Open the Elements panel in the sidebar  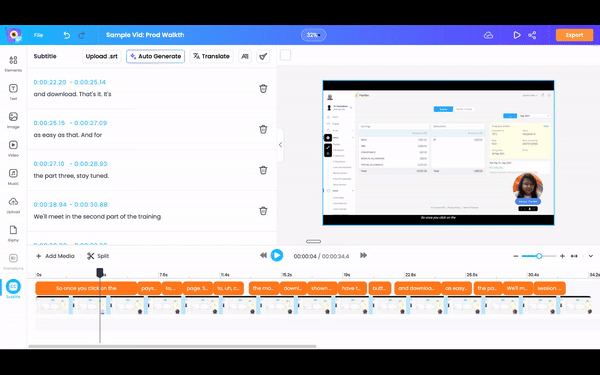[x=13, y=63]
